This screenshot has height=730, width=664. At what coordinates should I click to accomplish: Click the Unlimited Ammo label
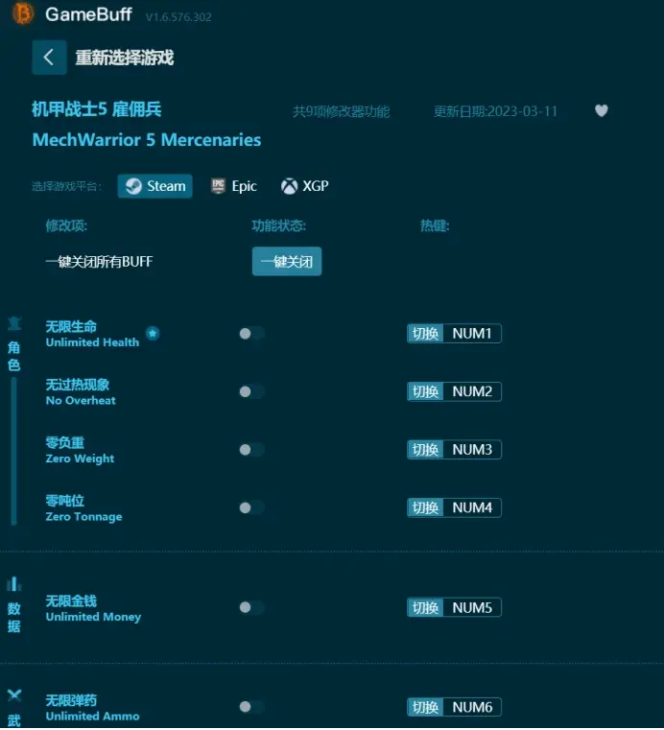92,716
